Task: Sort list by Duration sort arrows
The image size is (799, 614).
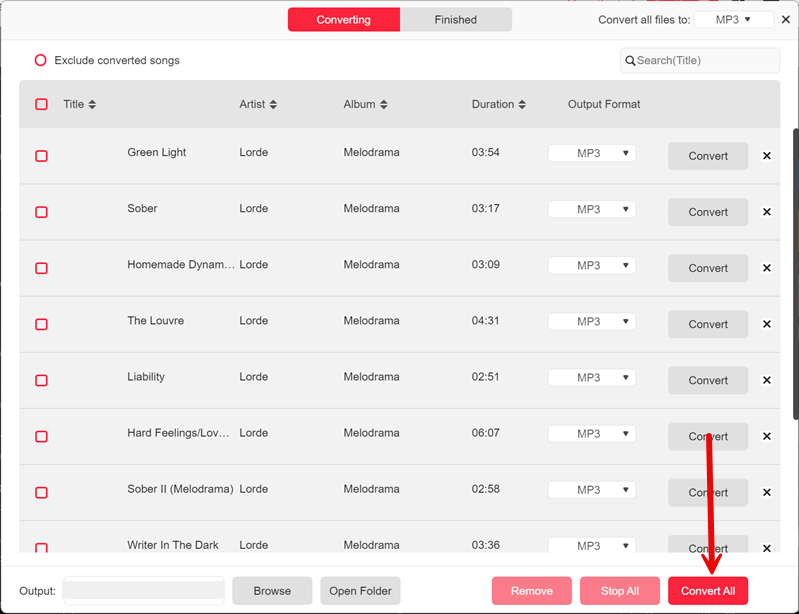Action: click(522, 105)
